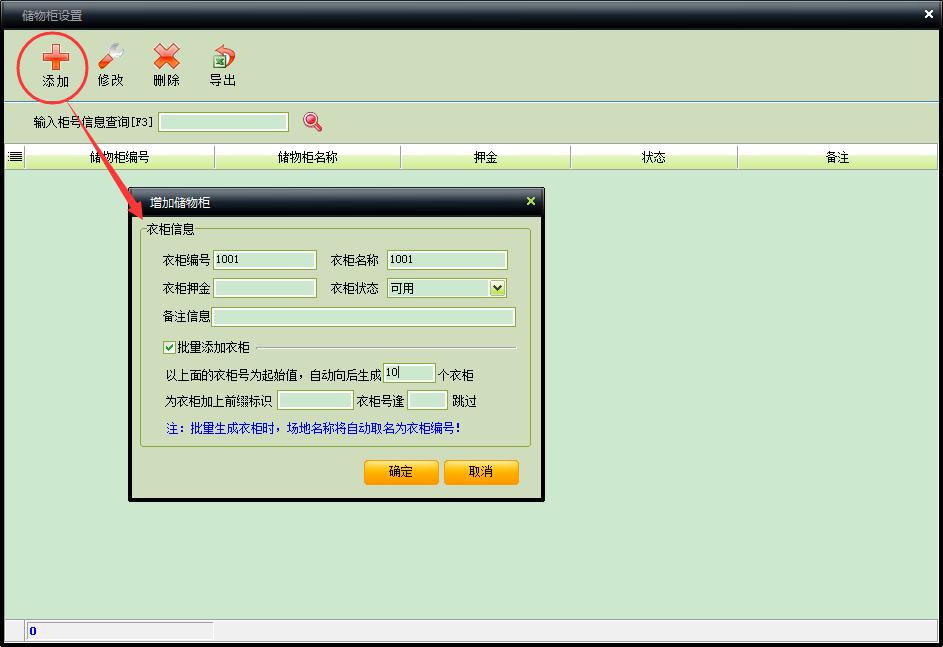
Task: Sort by 储物柜编号 column header
Action: point(120,158)
